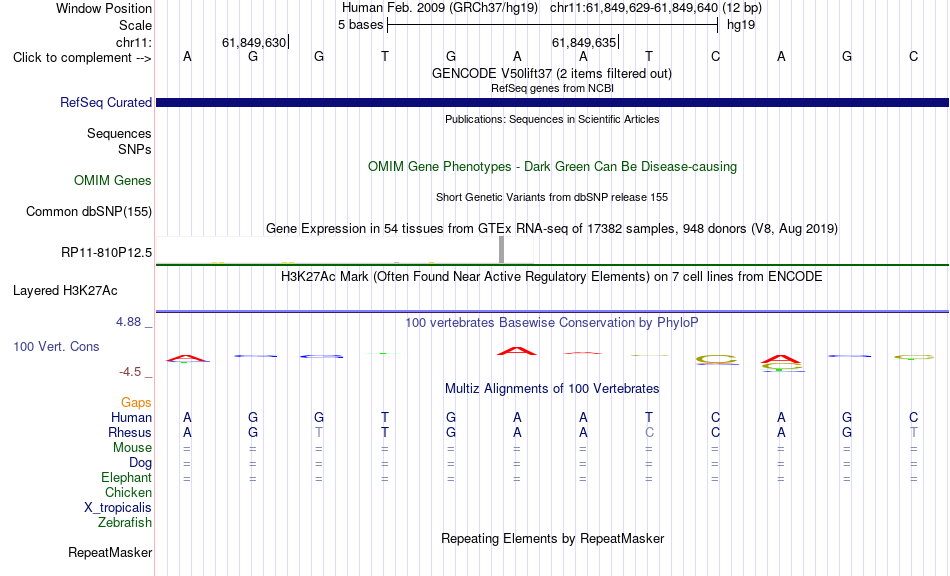950x576 pixels.
Task: Click the Window Position label
Action: coord(104,8)
